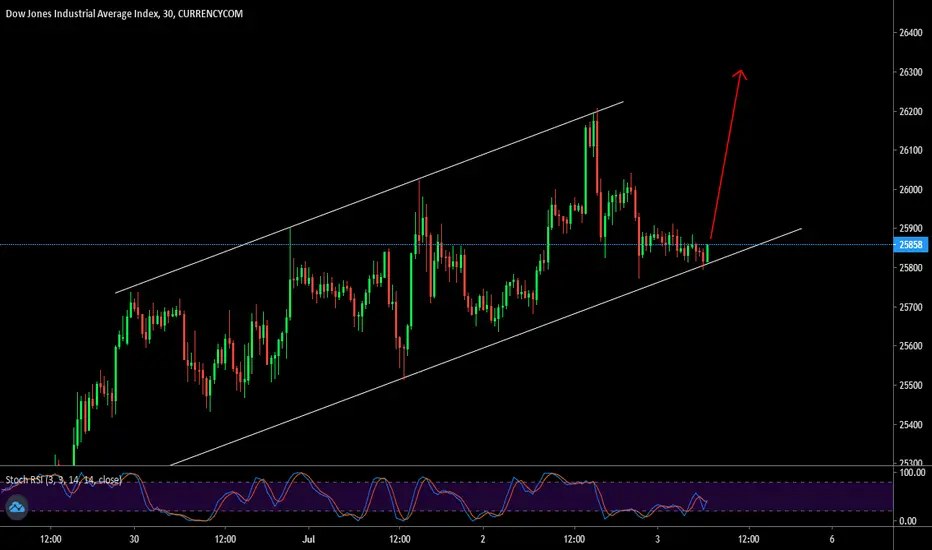Screen dimensions: 932x550
Task: Click the tall green candle at 26200 peak
Action: [x=586, y=169]
